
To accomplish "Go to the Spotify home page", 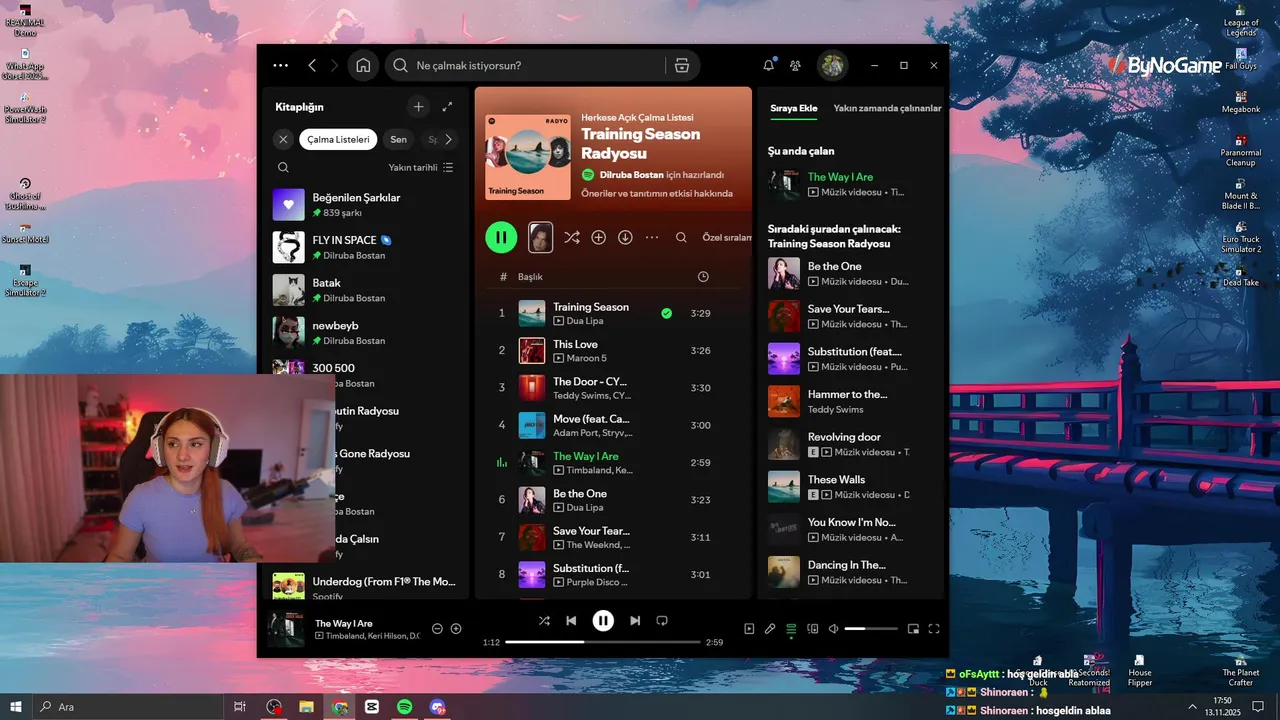I will 363,65.
